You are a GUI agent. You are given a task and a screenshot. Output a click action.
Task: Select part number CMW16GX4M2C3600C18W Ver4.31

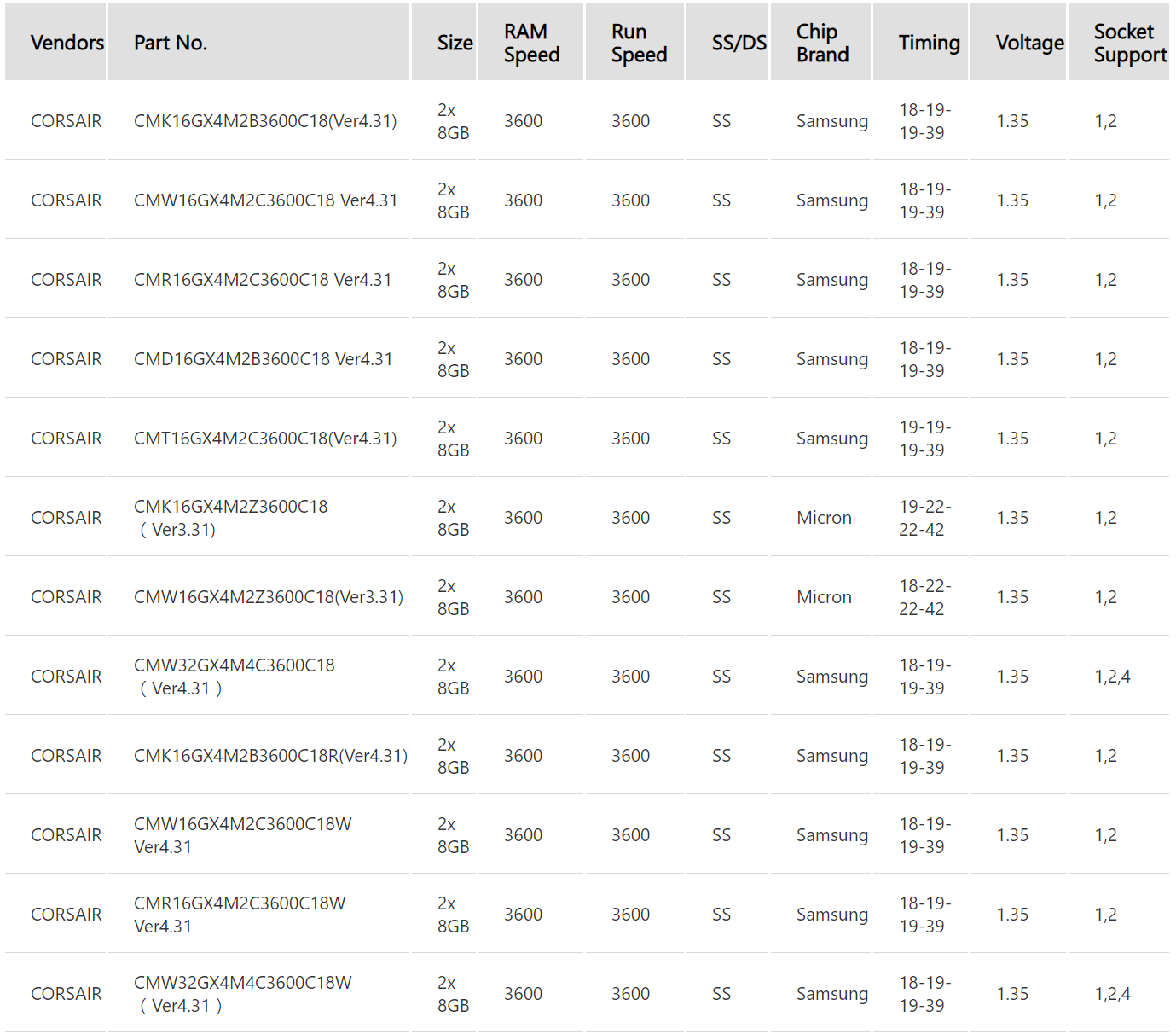(243, 835)
